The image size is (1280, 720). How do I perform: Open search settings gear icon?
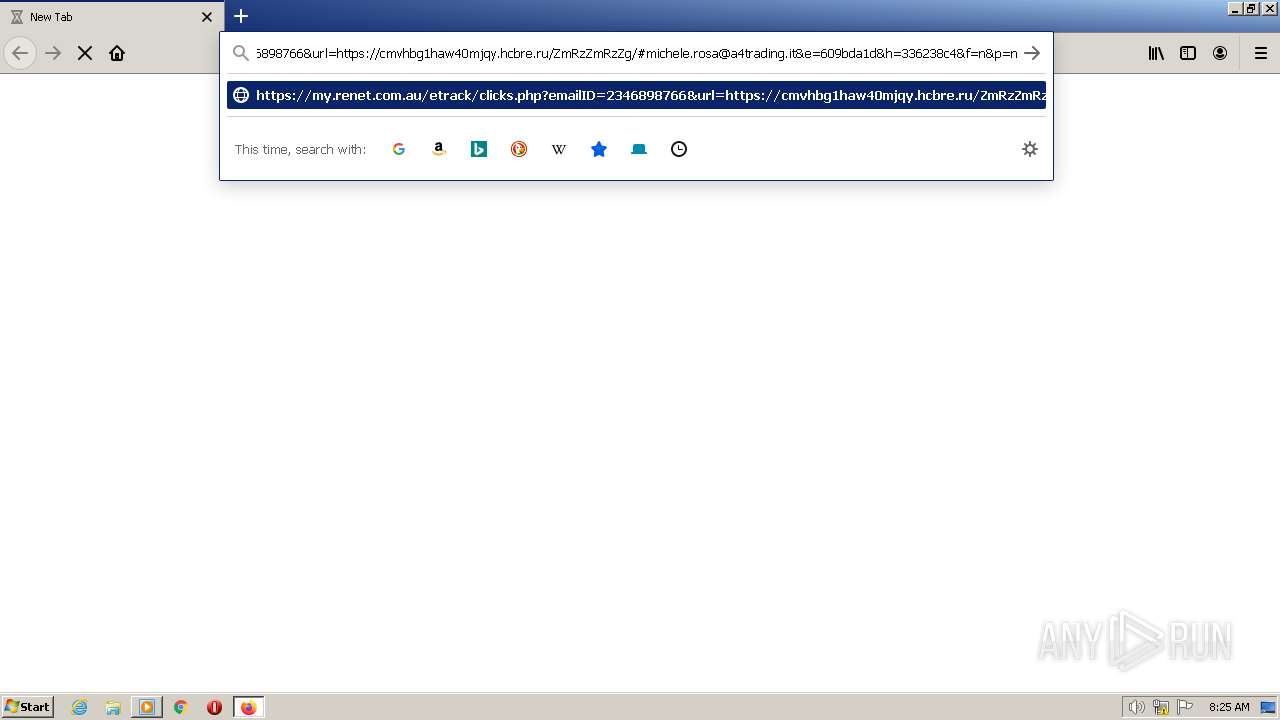[x=1030, y=149]
